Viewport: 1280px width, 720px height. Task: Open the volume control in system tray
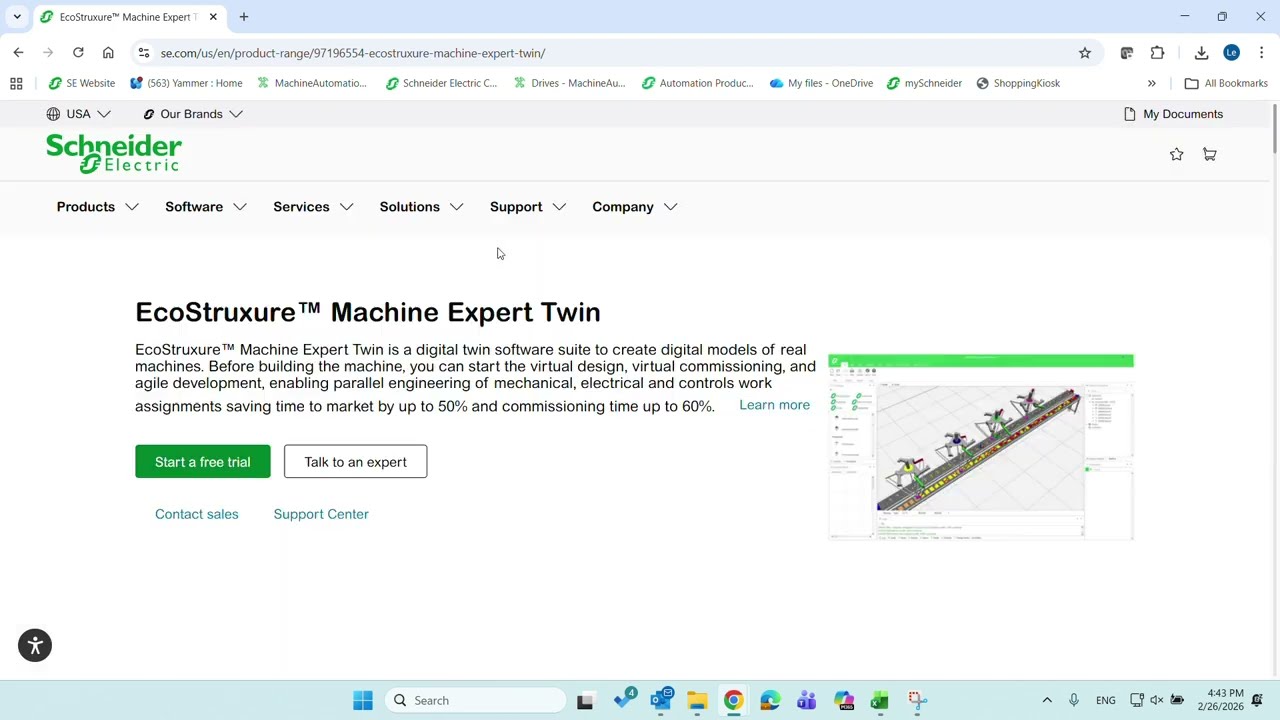[x=1157, y=700]
